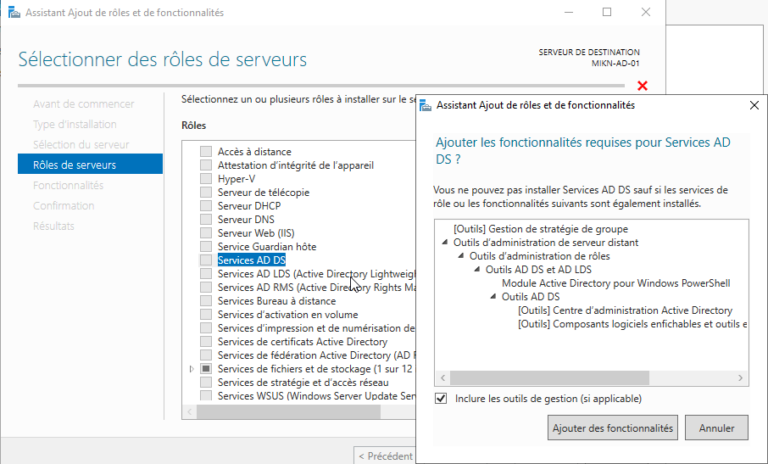This screenshot has height=464, width=768.
Task: Select Services AD LDS role row
Action: coord(316,274)
